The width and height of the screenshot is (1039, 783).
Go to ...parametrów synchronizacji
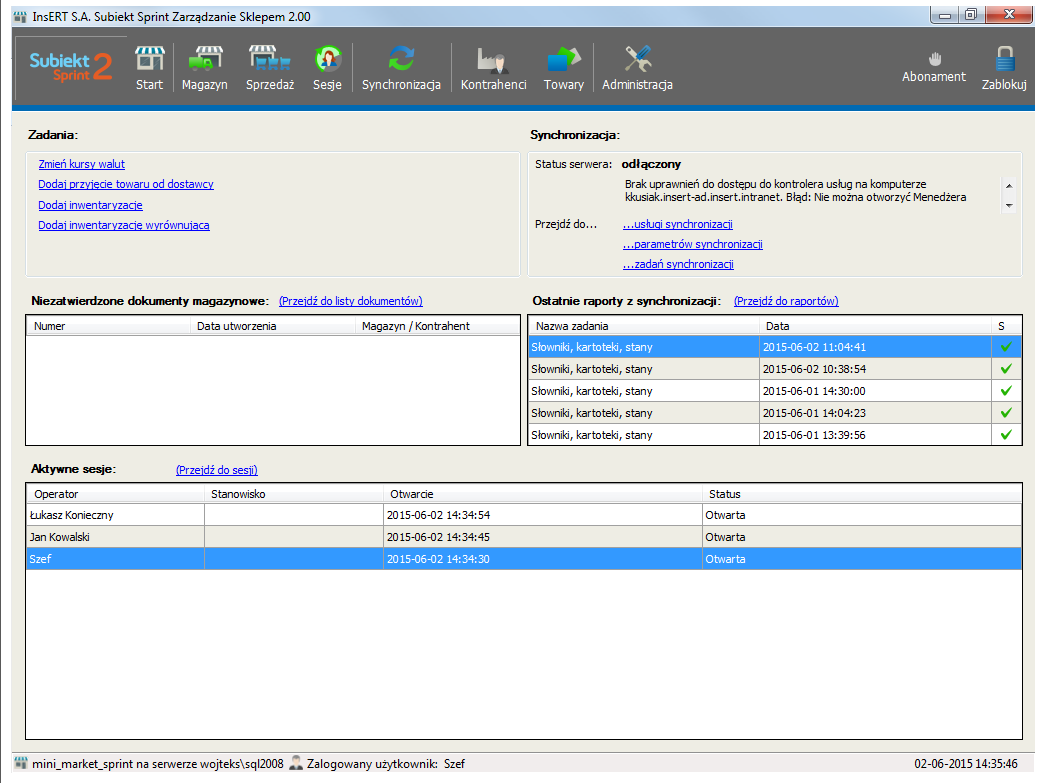click(692, 244)
